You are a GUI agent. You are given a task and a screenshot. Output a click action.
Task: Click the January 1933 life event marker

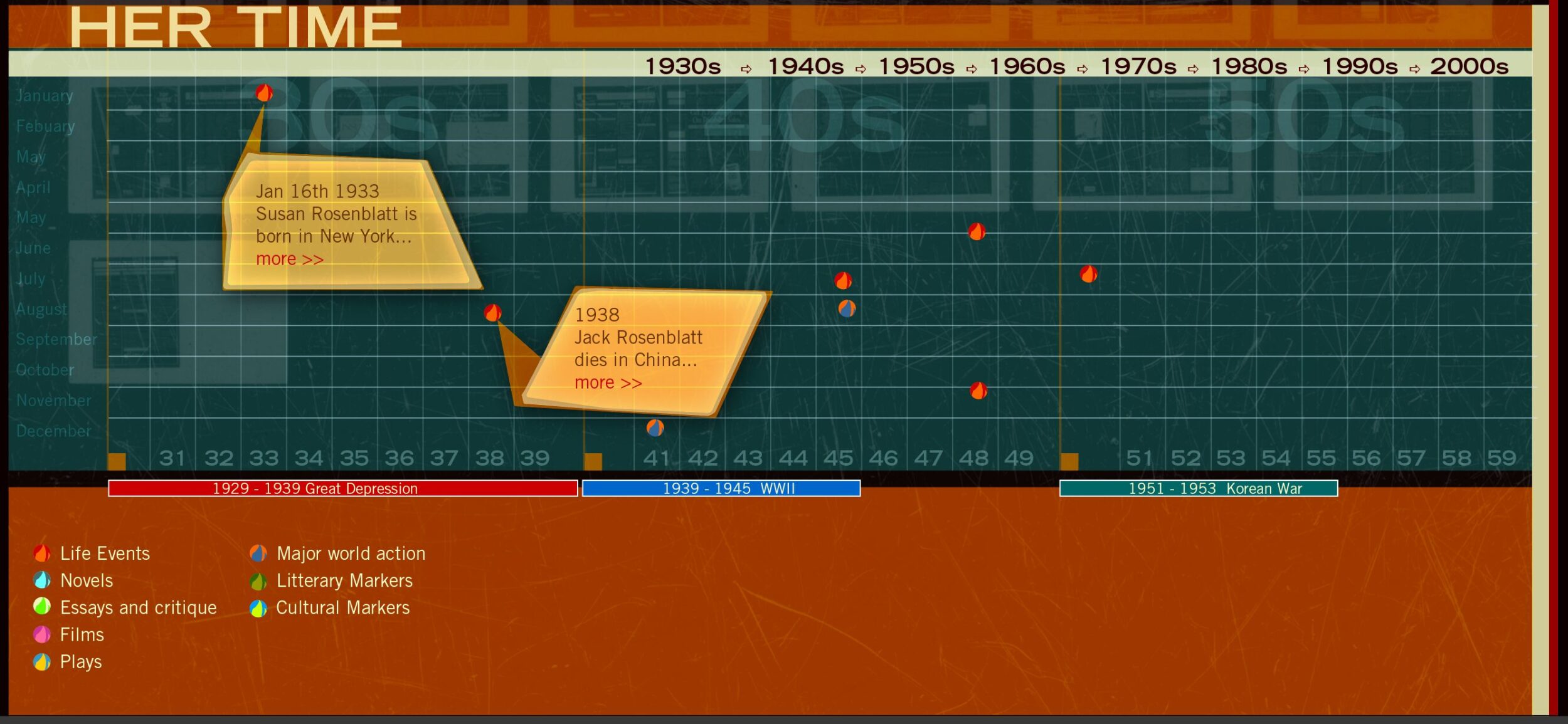[264, 93]
